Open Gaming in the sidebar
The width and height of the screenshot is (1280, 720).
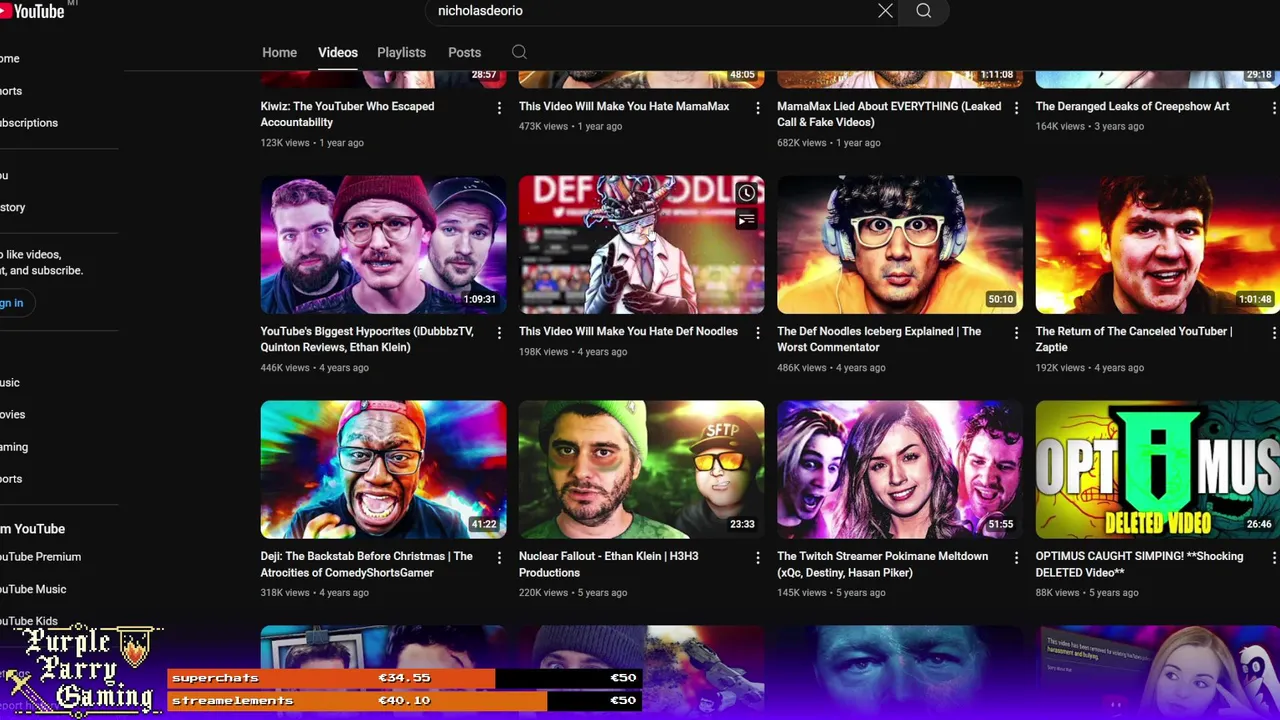click(x=14, y=447)
